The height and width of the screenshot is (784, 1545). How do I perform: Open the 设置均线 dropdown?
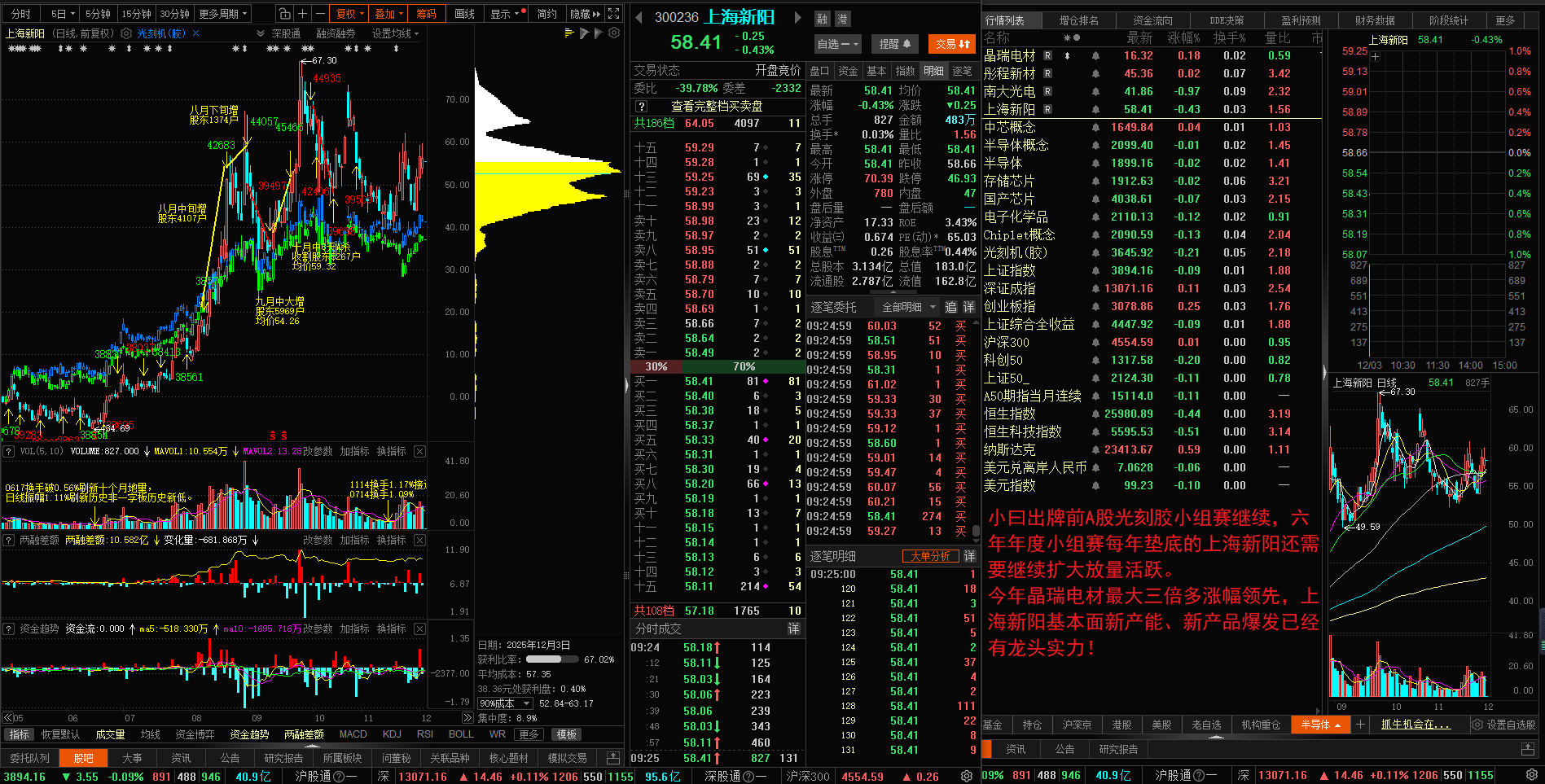(395, 33)
